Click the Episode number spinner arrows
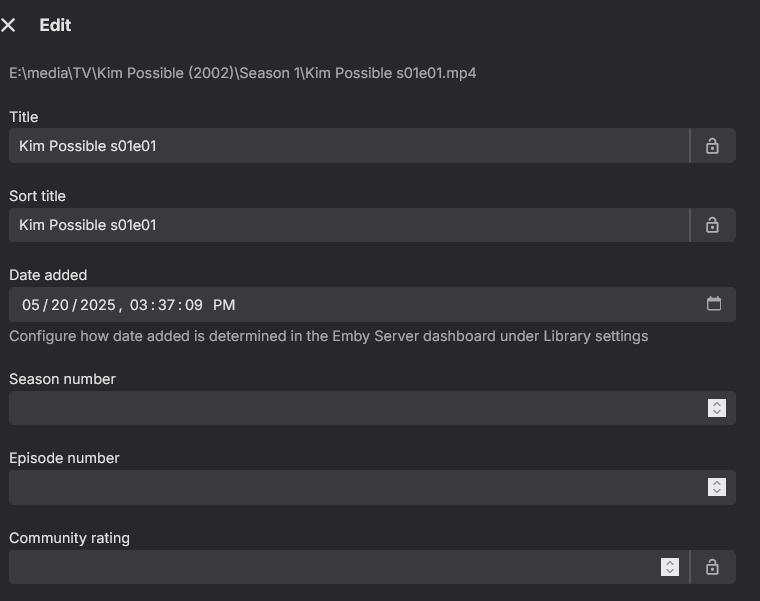Image resolution: width=760 pixels, height=601 pixels. click(x=716, y=487)
